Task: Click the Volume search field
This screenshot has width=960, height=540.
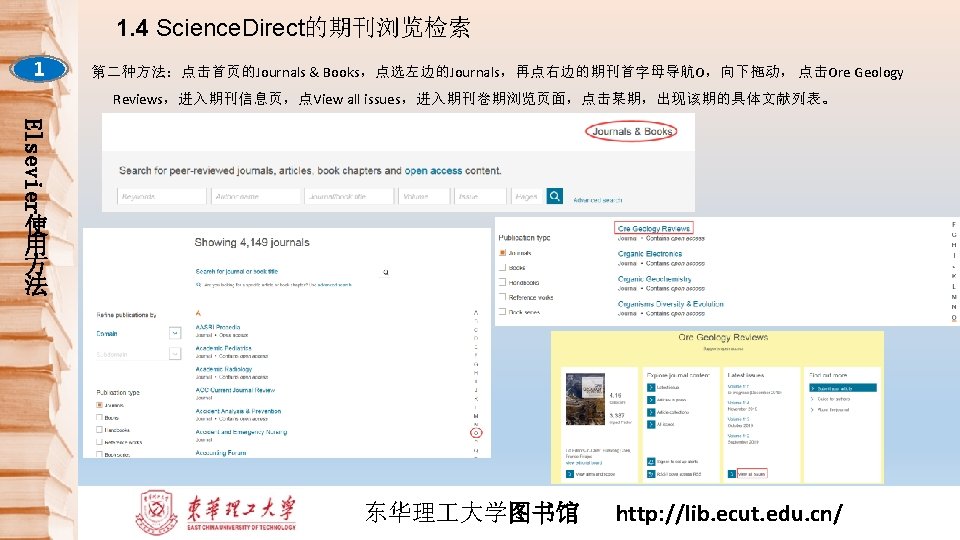Action: (x=424, y=197)
